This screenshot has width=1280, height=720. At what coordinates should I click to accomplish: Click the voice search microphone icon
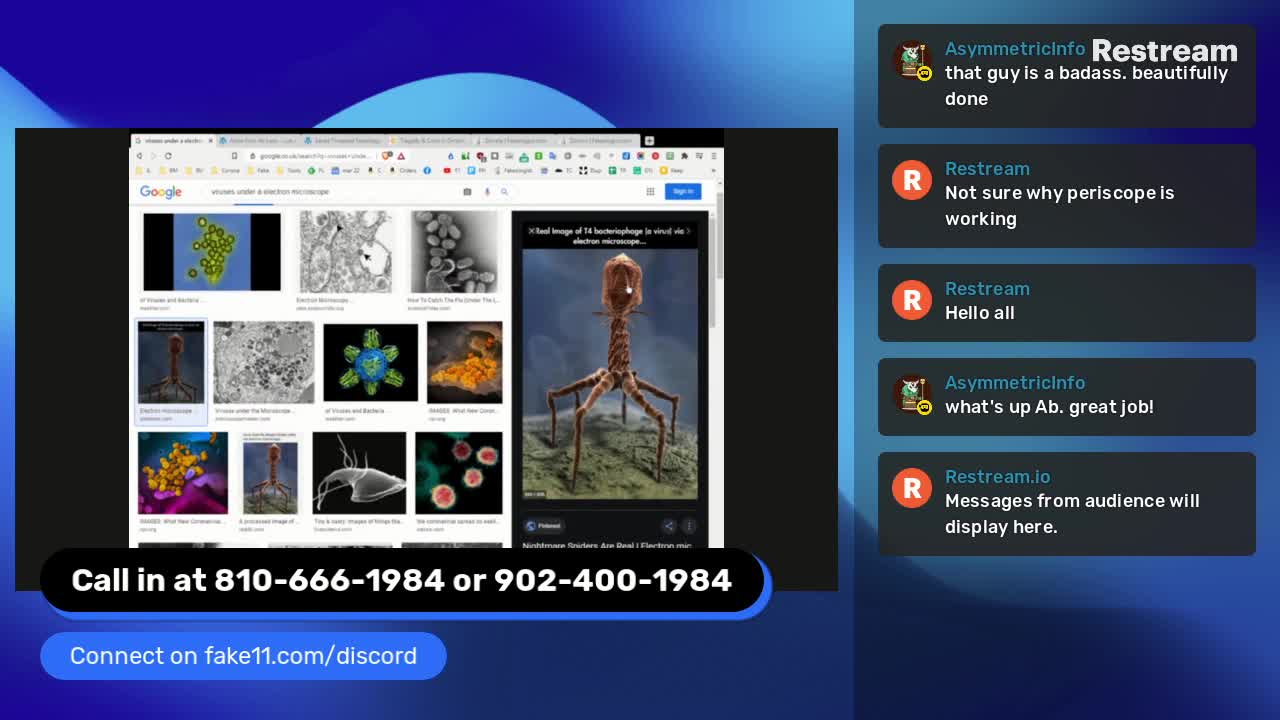(x=487, y=192)
